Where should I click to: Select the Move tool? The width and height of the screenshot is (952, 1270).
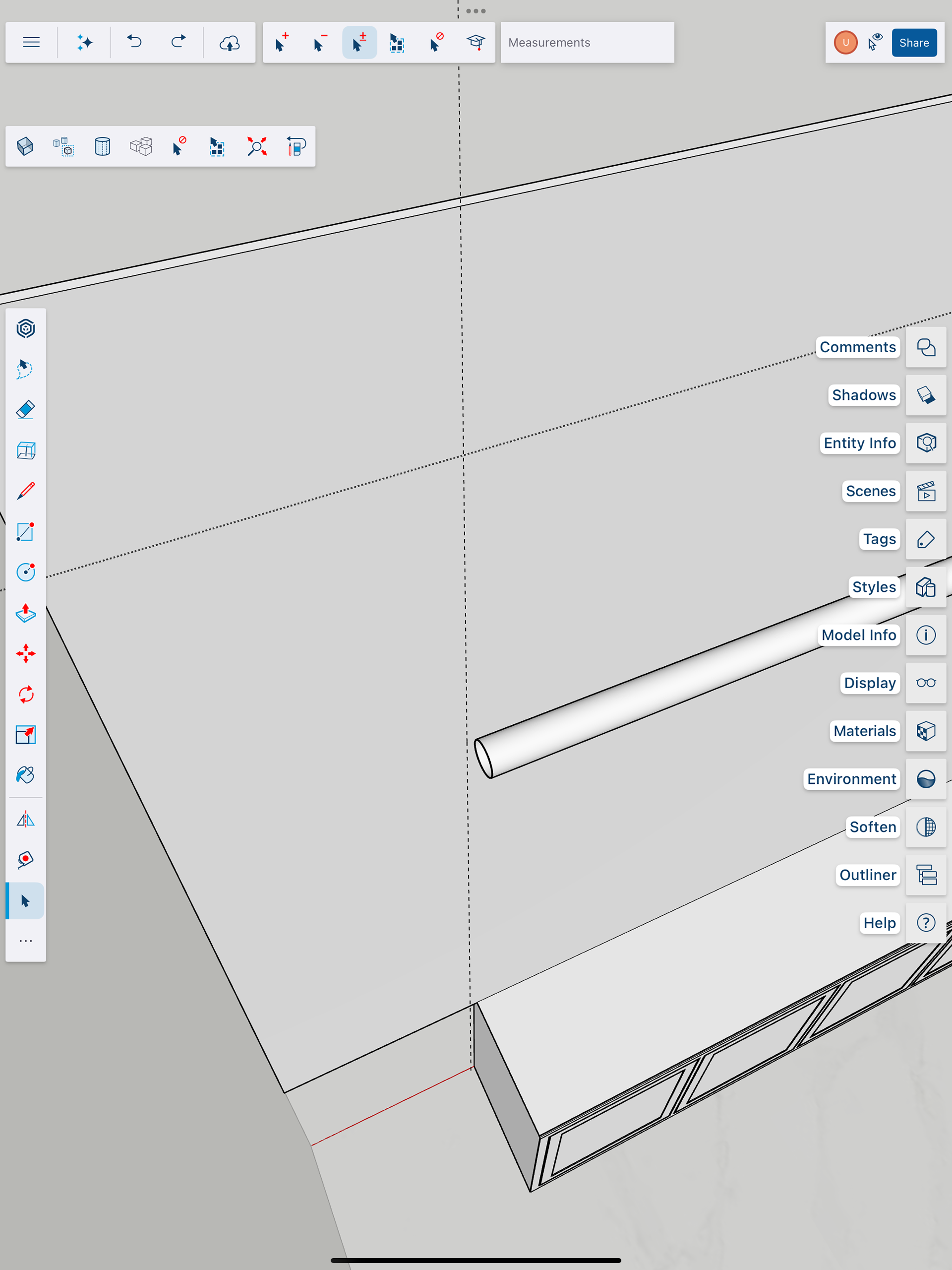(x=26, y=654)
